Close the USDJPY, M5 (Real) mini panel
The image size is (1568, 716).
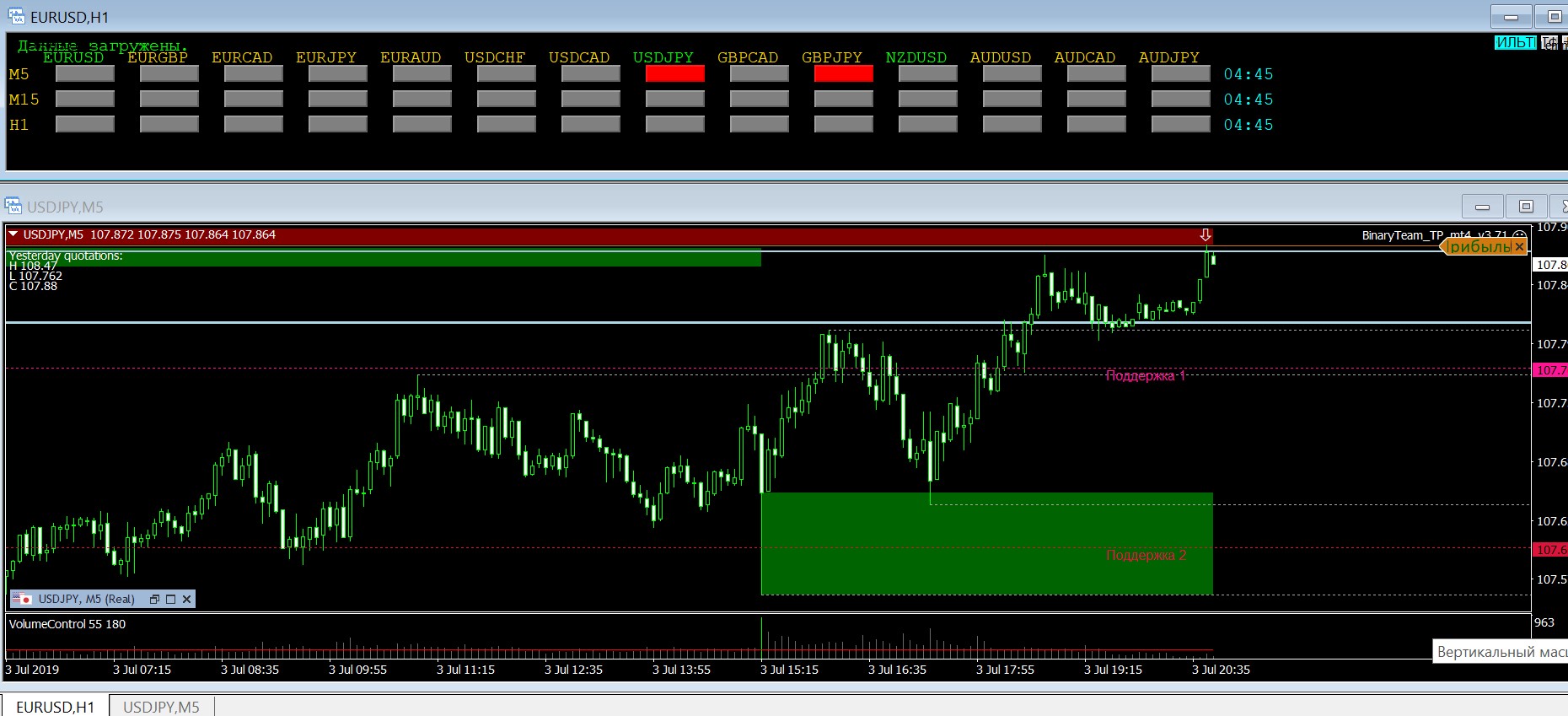point(186,599)
